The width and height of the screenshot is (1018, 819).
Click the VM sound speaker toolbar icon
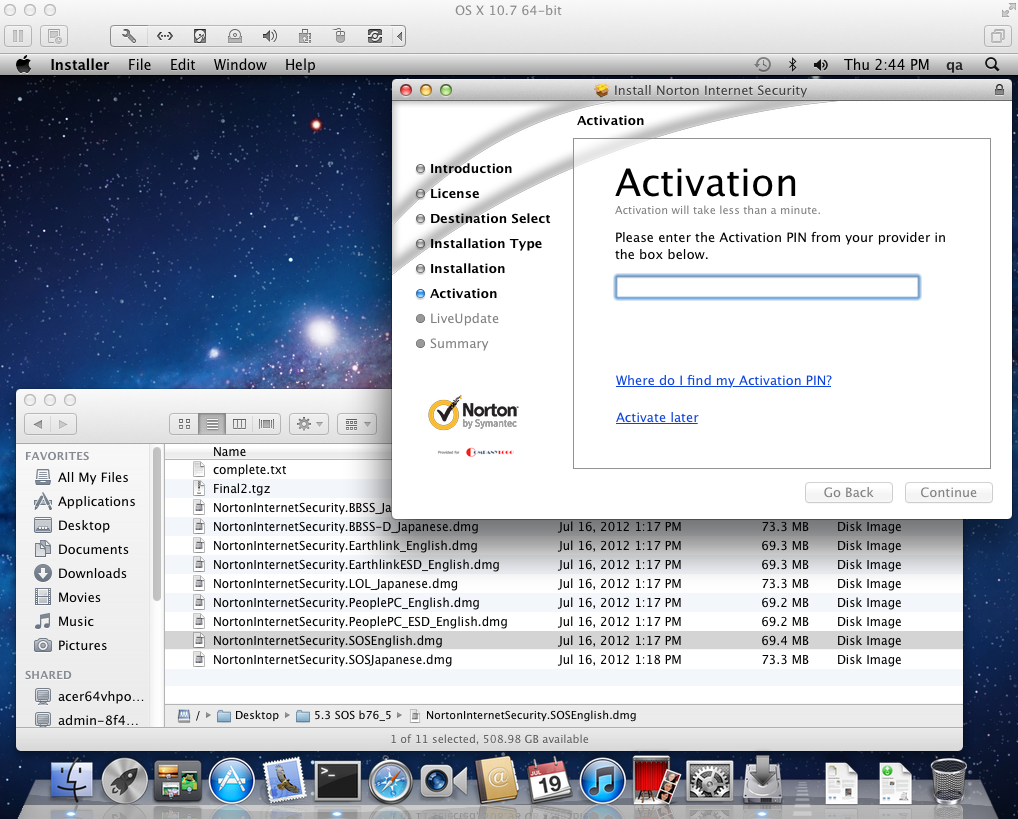(x=269, y=36)
